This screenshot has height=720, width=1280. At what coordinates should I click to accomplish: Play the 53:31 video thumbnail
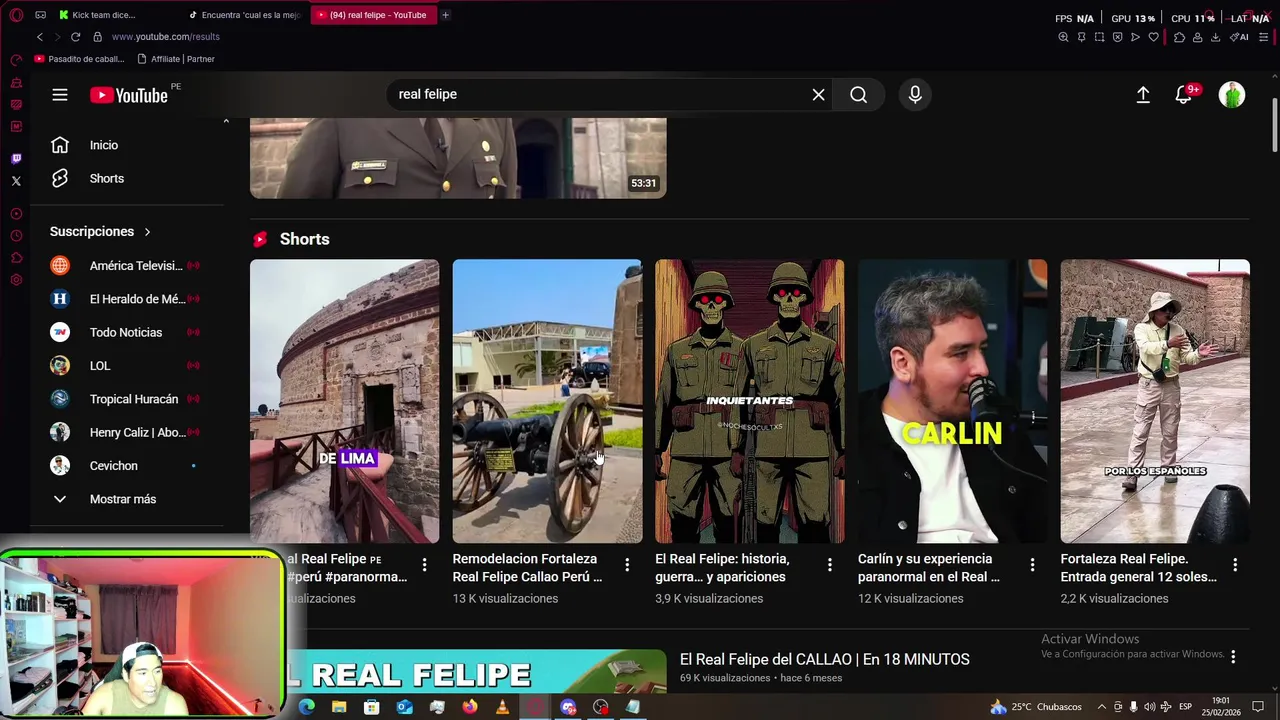pyautogui.click(x=458, y=158)
